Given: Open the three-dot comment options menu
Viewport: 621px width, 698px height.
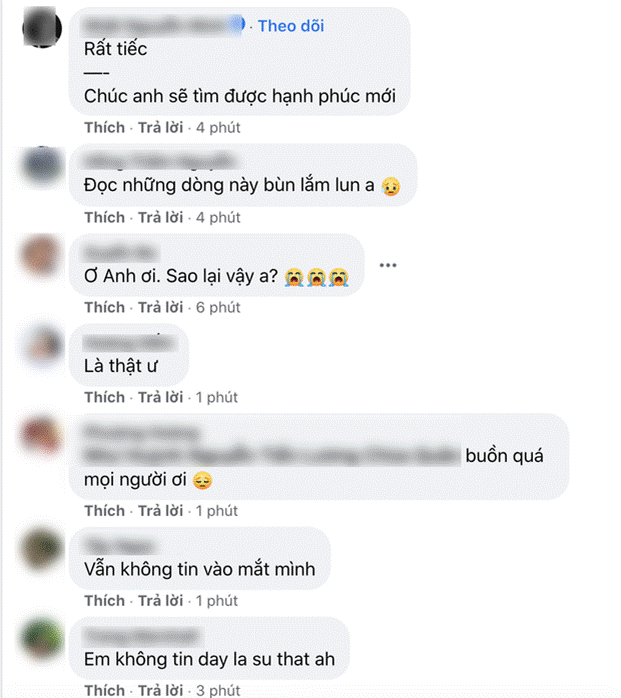Looking at the screenshot, I should click(x=388, y=265).
